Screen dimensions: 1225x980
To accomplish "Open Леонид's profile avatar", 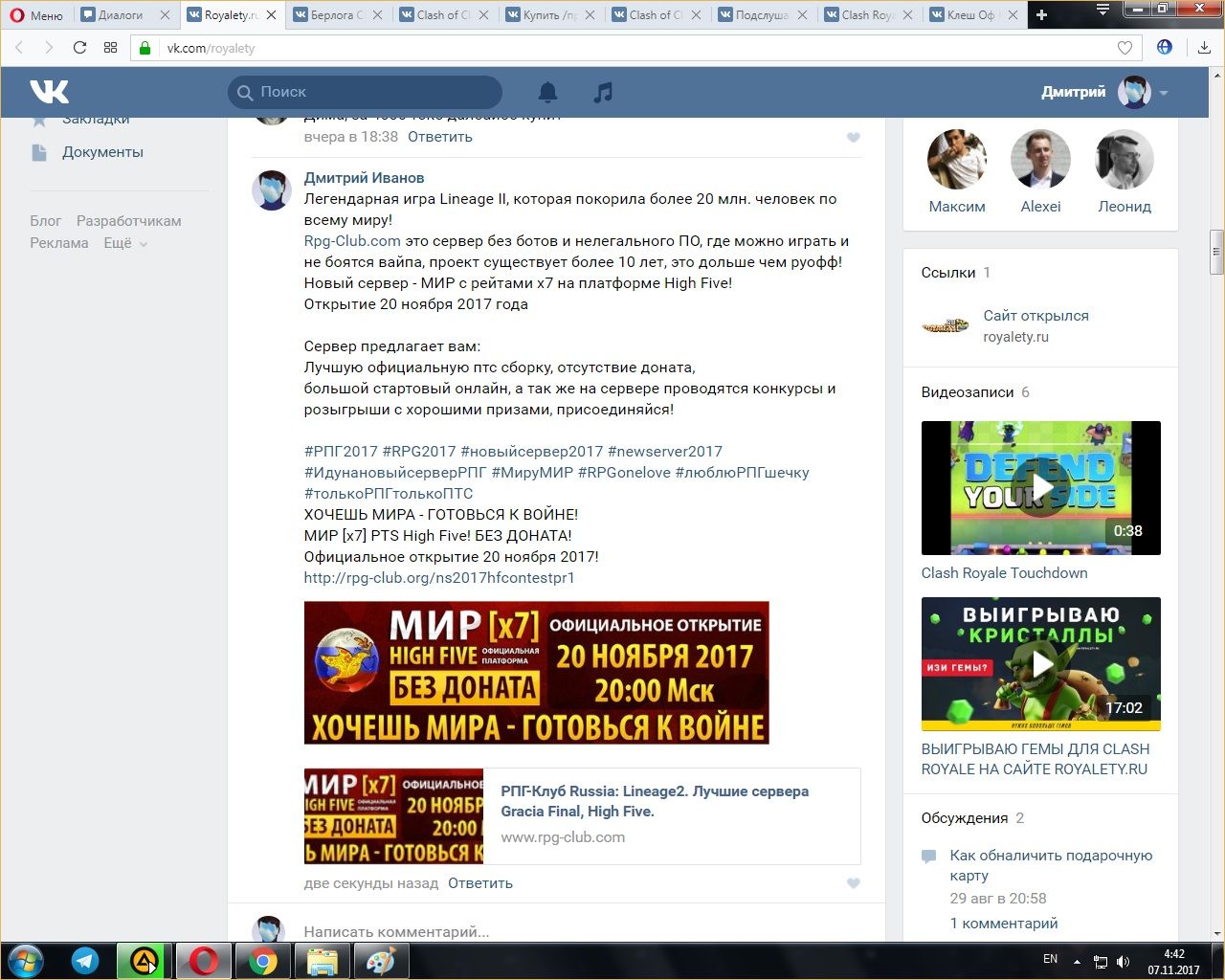I will (x=1125, y=159).
